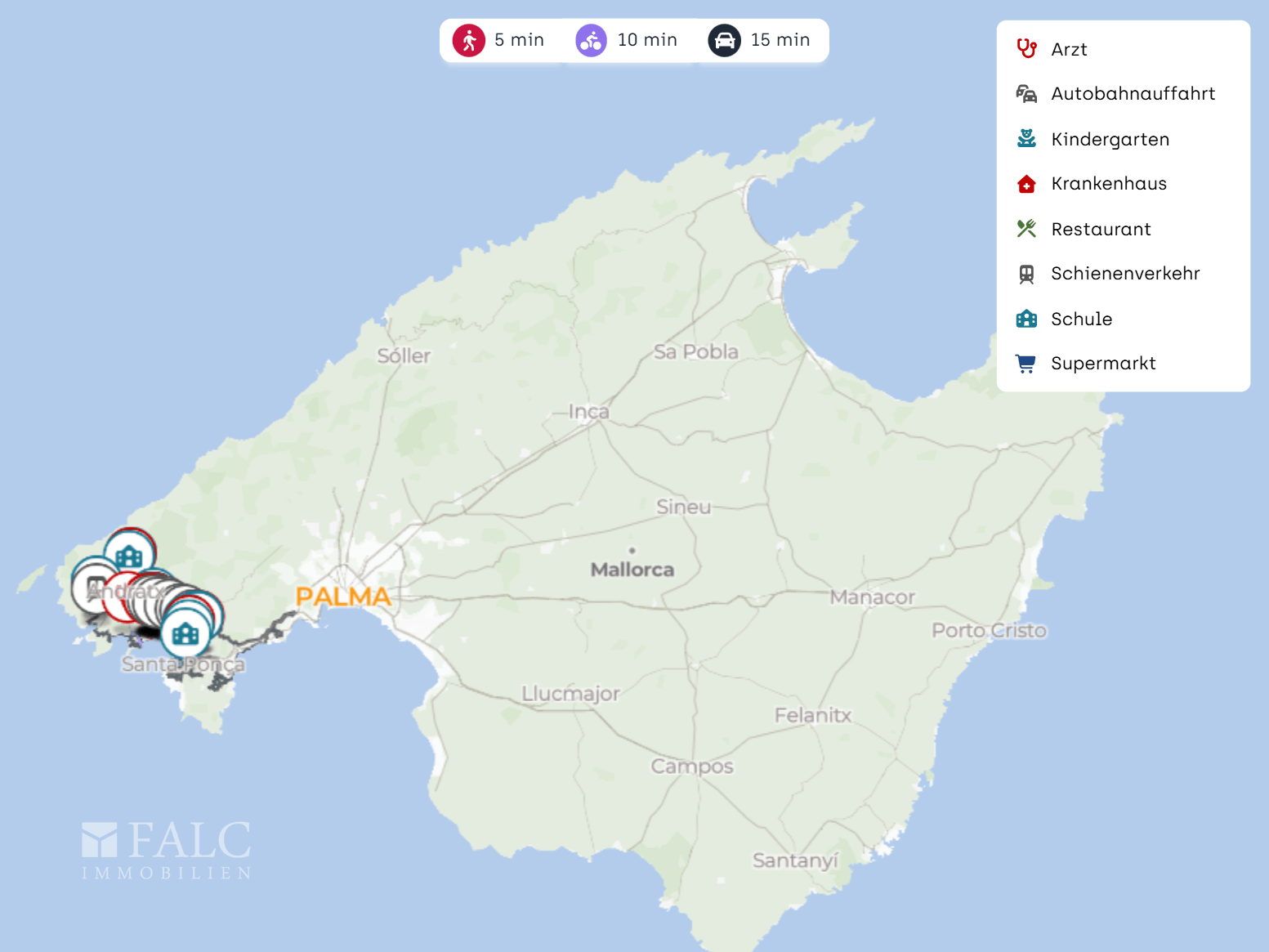Filter by Schule in the legend

click(1081, 319)
